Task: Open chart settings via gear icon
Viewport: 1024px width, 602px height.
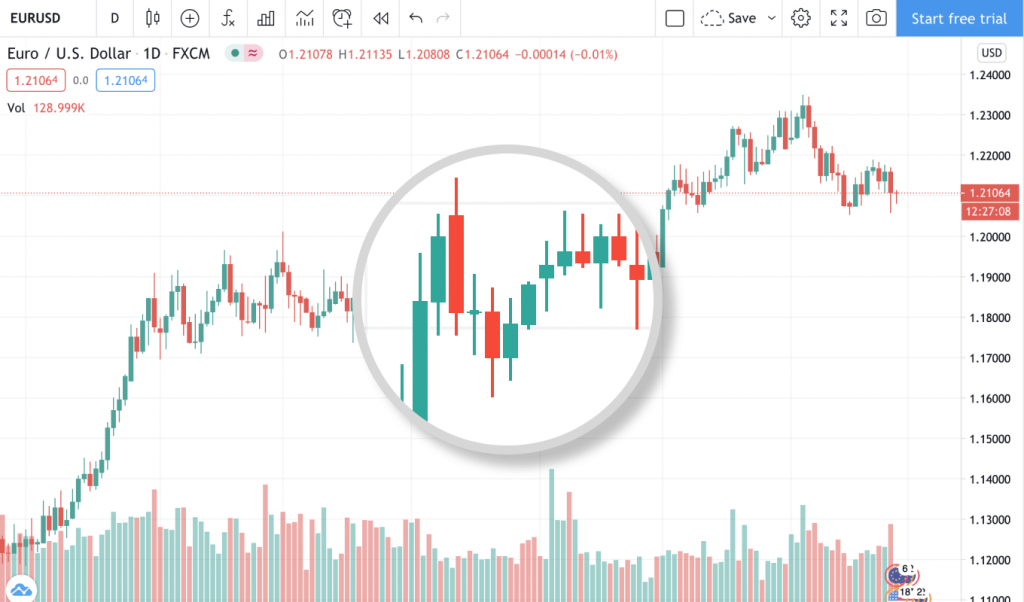Action: 800,18
